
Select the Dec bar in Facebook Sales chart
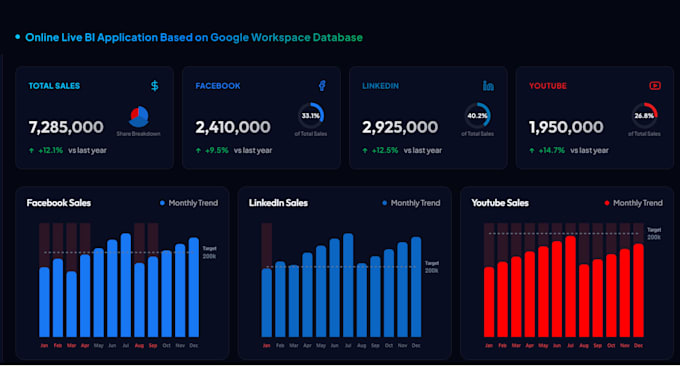pos(194,287)
